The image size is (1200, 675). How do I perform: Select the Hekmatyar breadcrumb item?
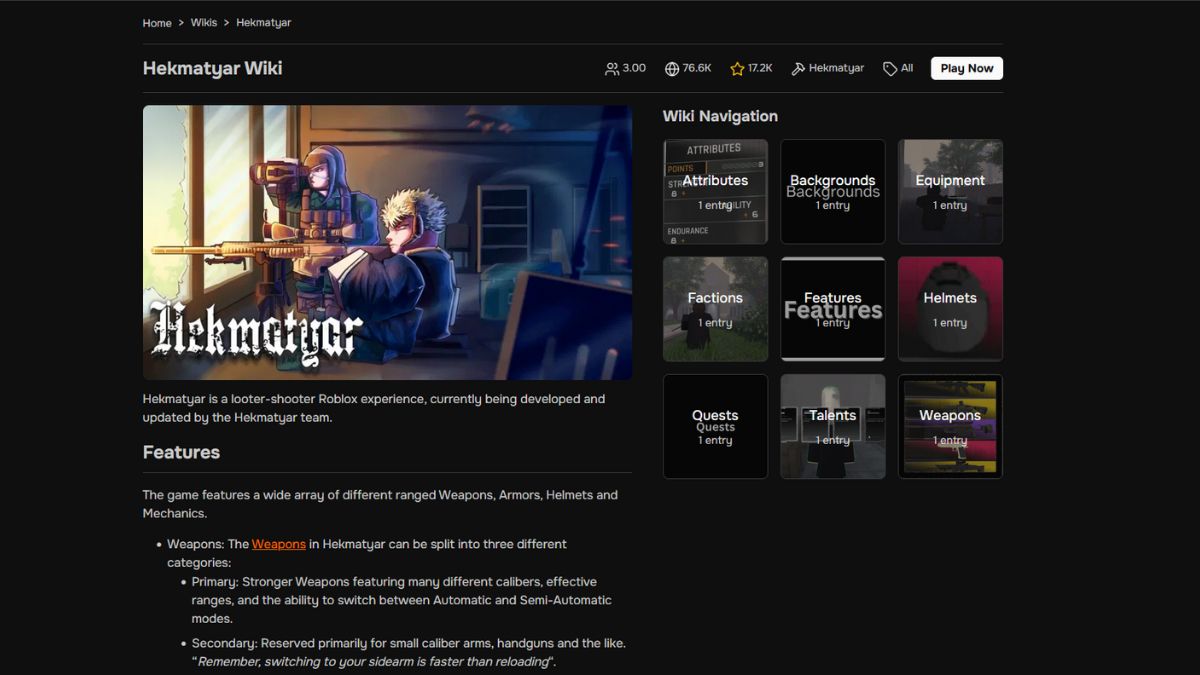coord(264,23)
